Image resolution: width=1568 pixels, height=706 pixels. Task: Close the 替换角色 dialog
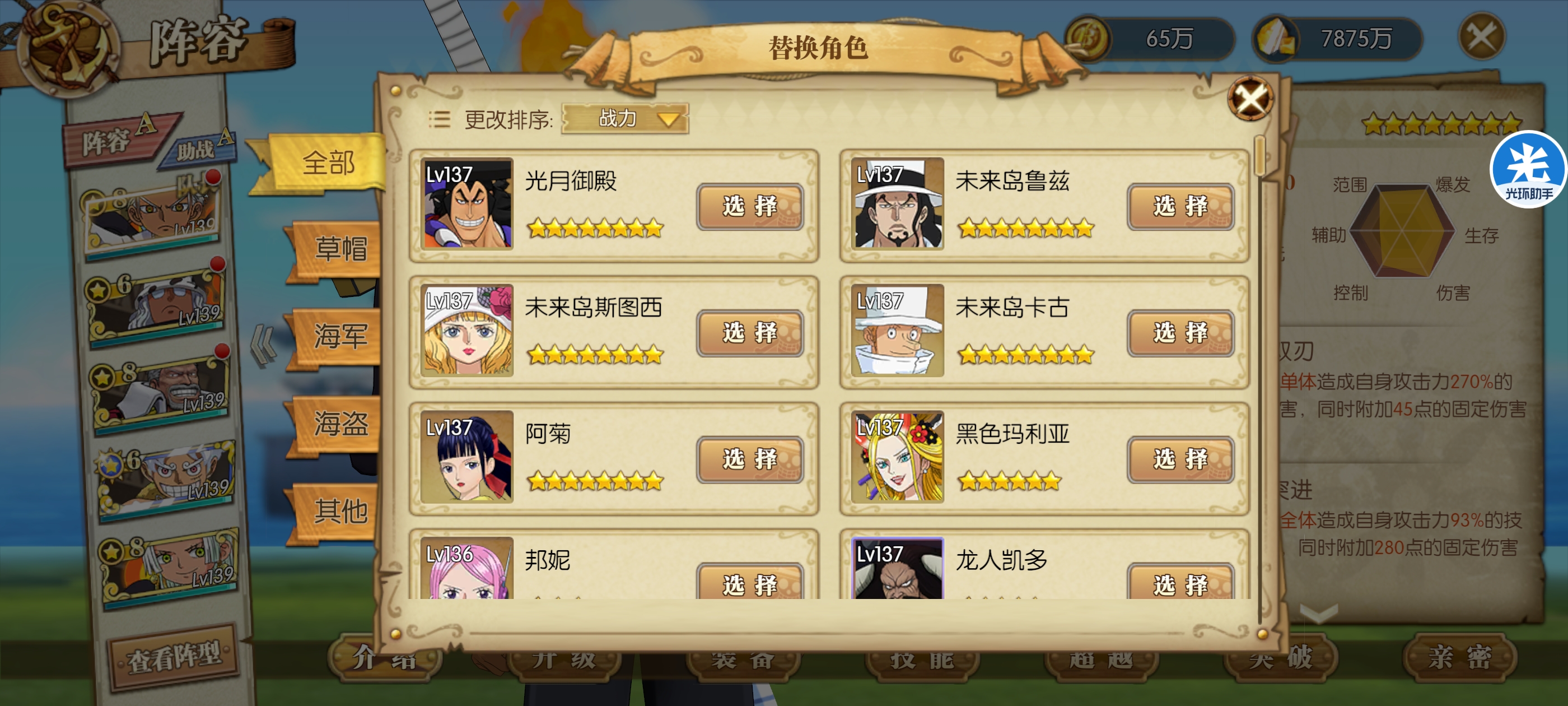coord(1250,98)
